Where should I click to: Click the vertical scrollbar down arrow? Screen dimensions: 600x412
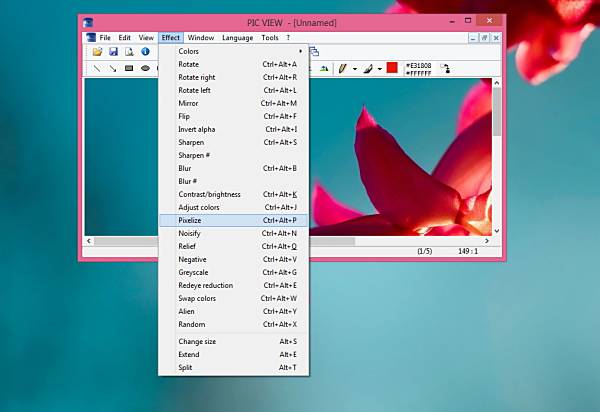pos(497,231)
